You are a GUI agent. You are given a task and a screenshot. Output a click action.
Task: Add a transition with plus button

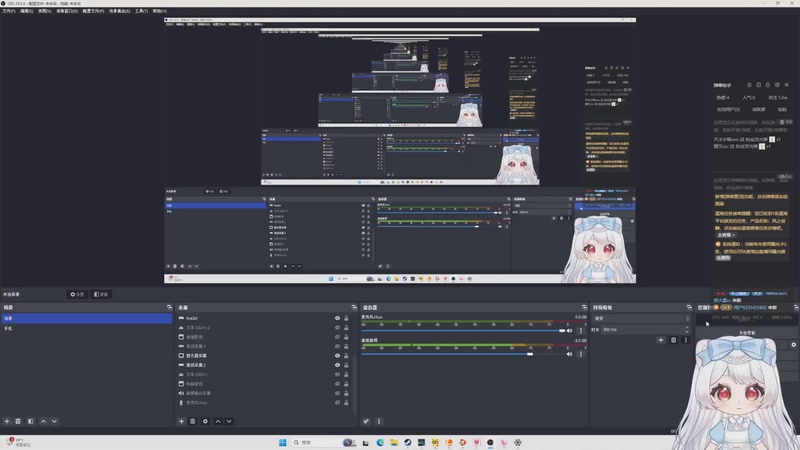pos(661,340)
